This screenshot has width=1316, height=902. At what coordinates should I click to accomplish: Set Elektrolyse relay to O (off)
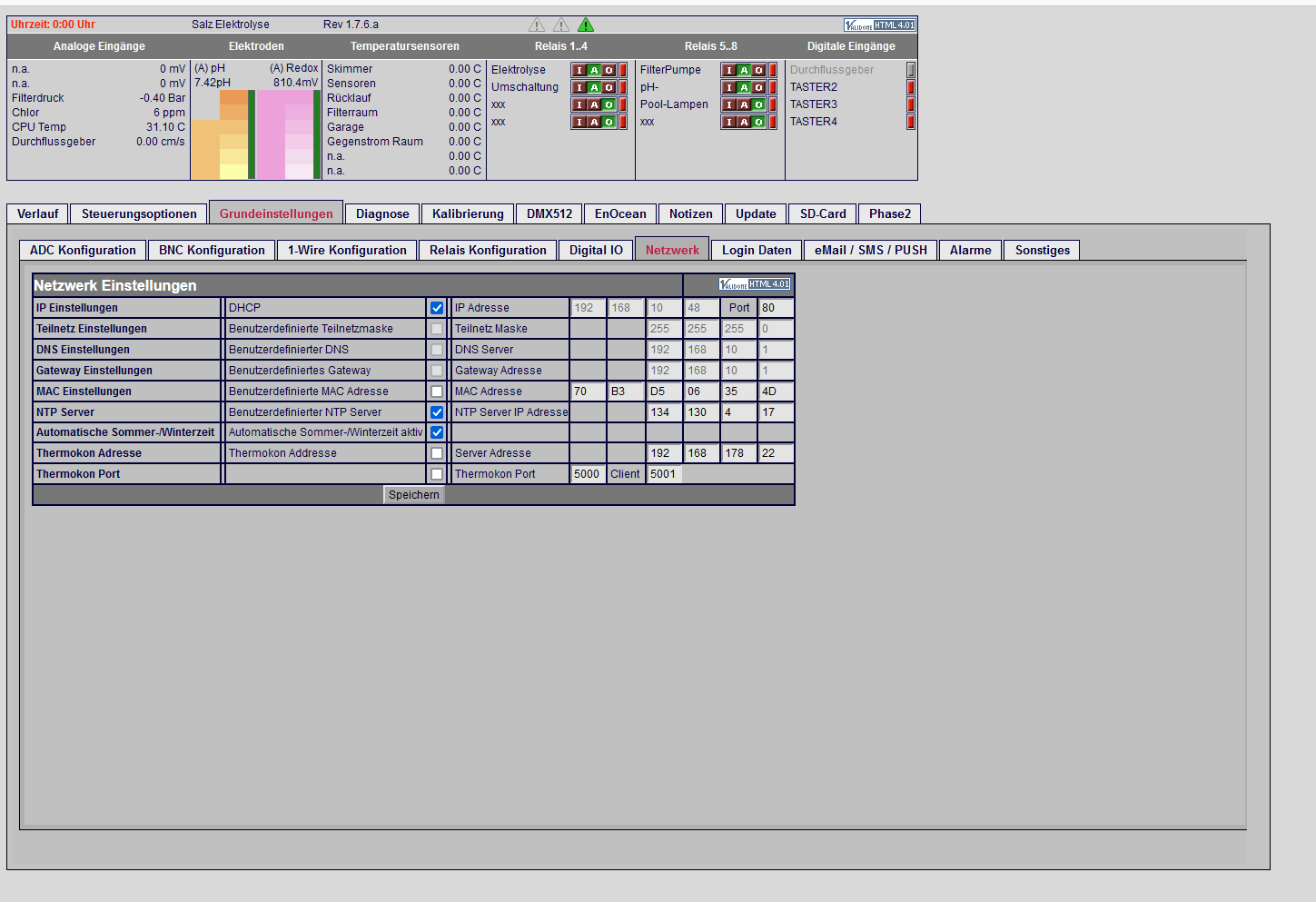(609, 70)
